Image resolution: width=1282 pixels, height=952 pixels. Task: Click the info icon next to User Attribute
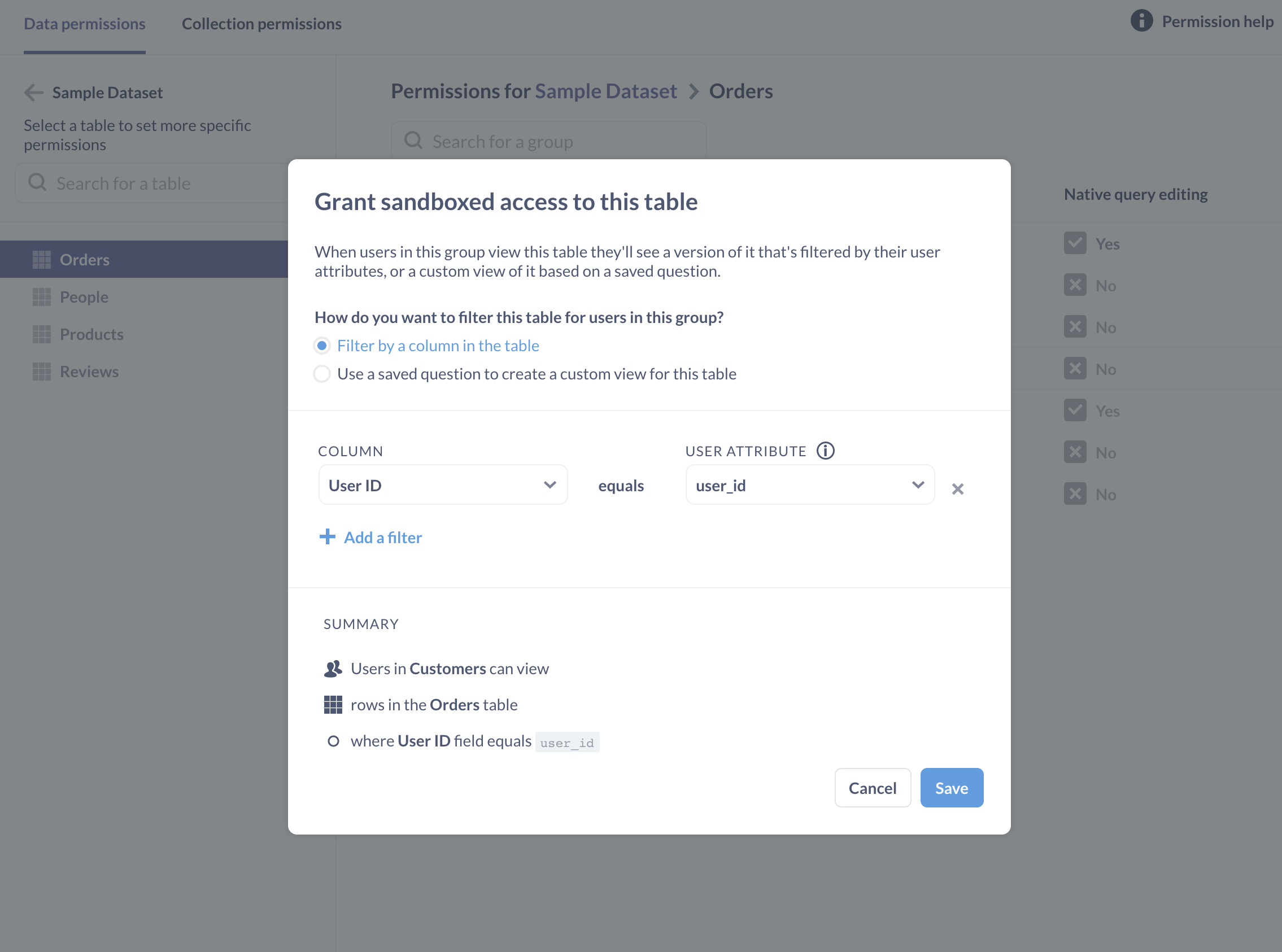pyautogui.click(x=826, y=450)
